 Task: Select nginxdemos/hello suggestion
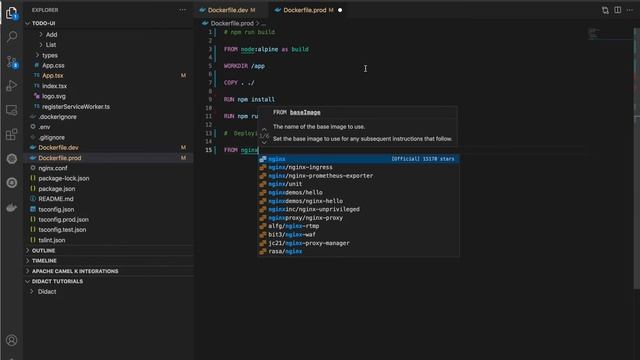pos(358,193)
